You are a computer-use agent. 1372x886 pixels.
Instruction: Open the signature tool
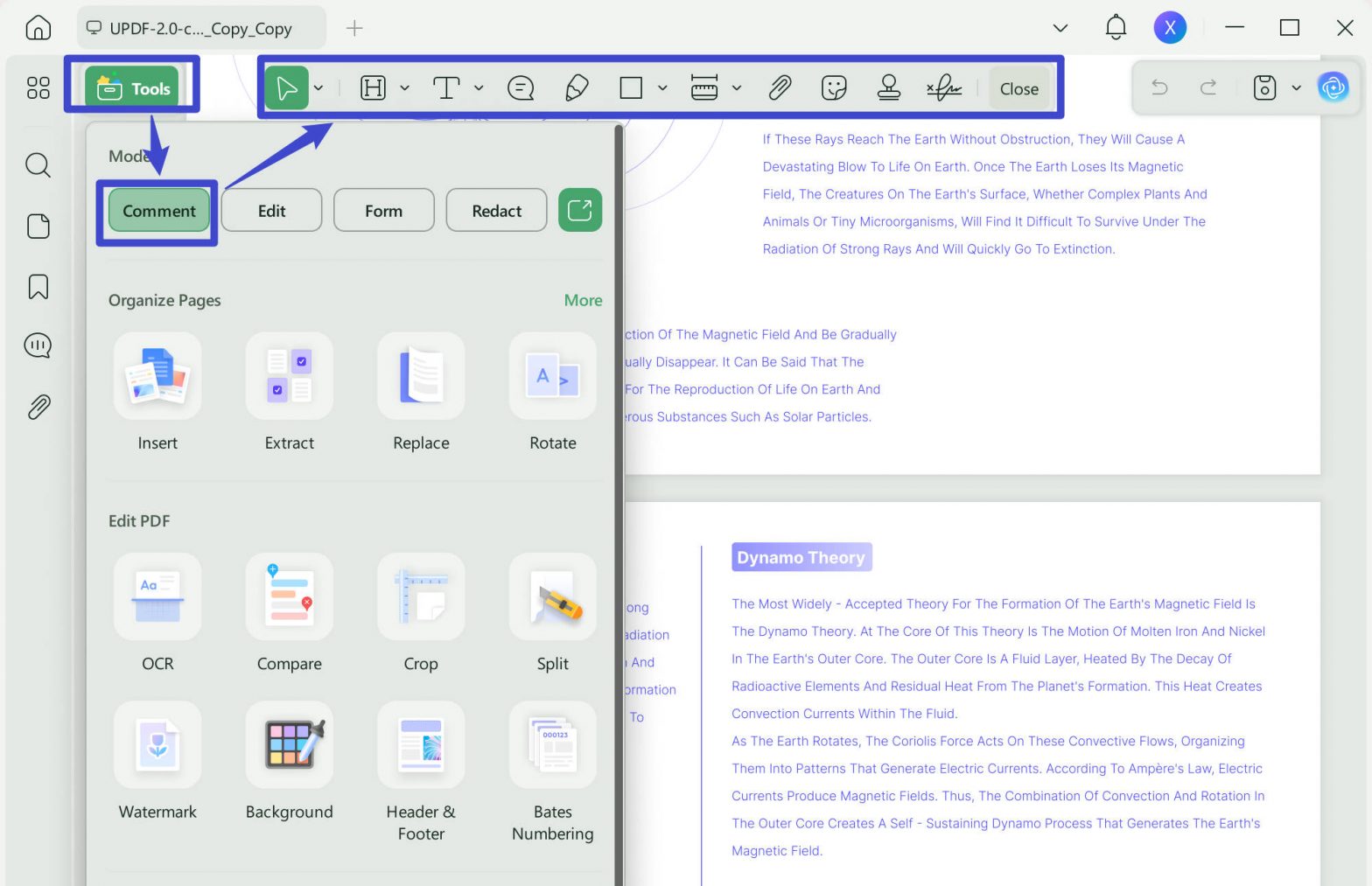[944, 87]
